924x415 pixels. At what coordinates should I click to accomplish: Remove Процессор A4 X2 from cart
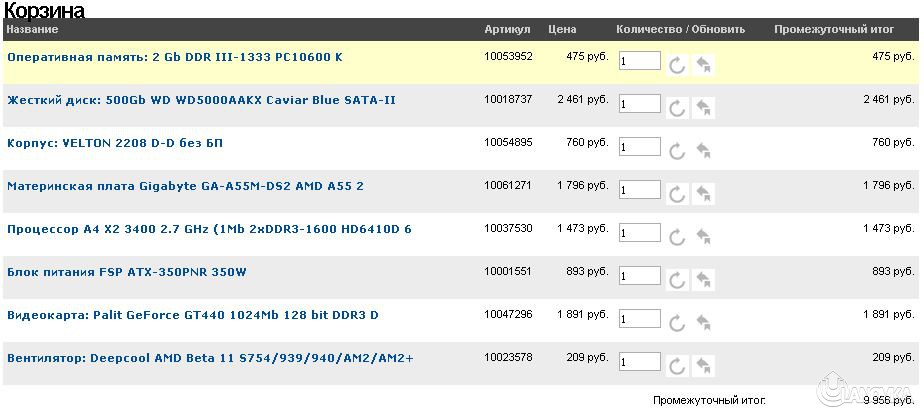coord(703,237)
